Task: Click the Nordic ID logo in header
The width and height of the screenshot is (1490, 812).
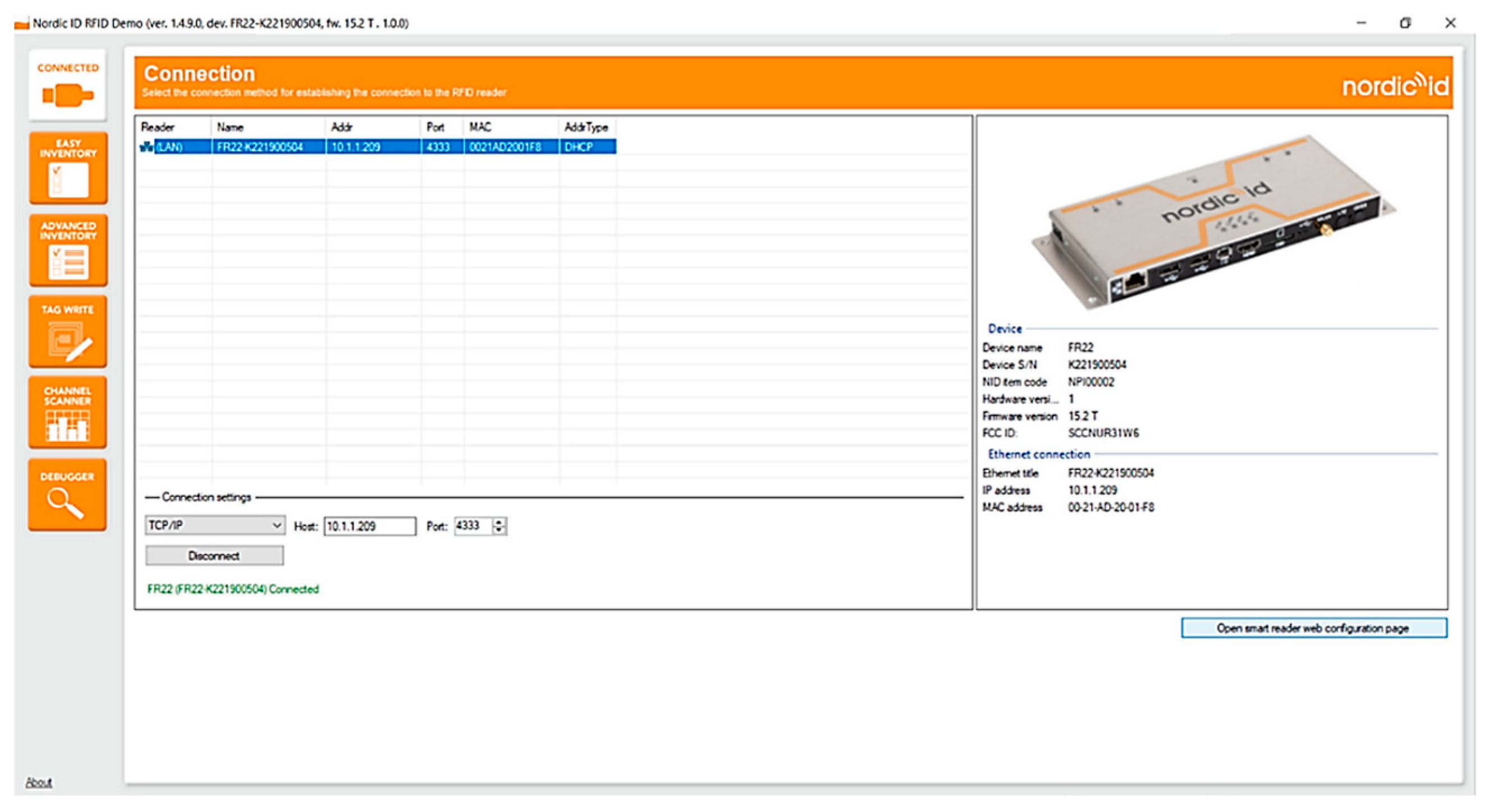Action: (1395, 86)
